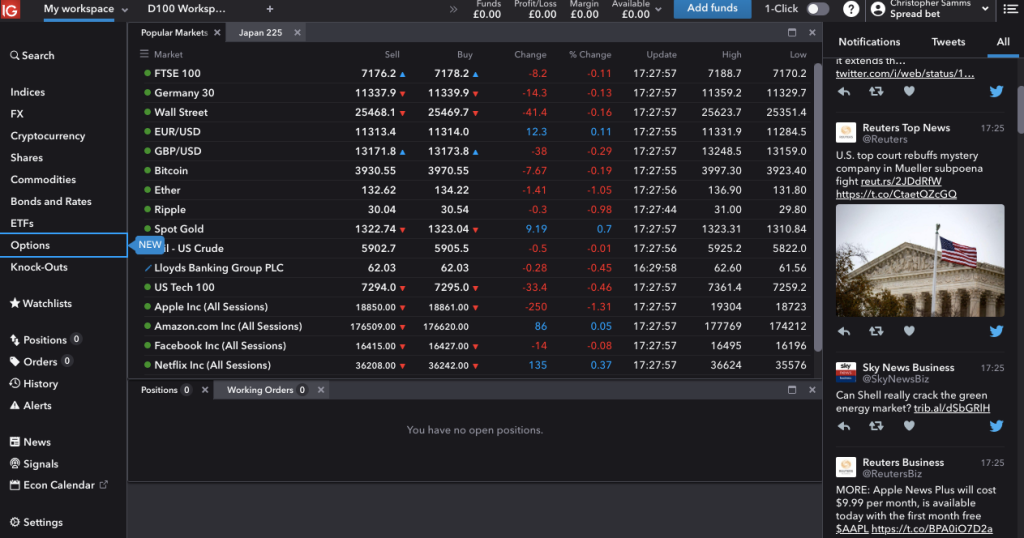Toggle the right-side panel list icon

1010,9
